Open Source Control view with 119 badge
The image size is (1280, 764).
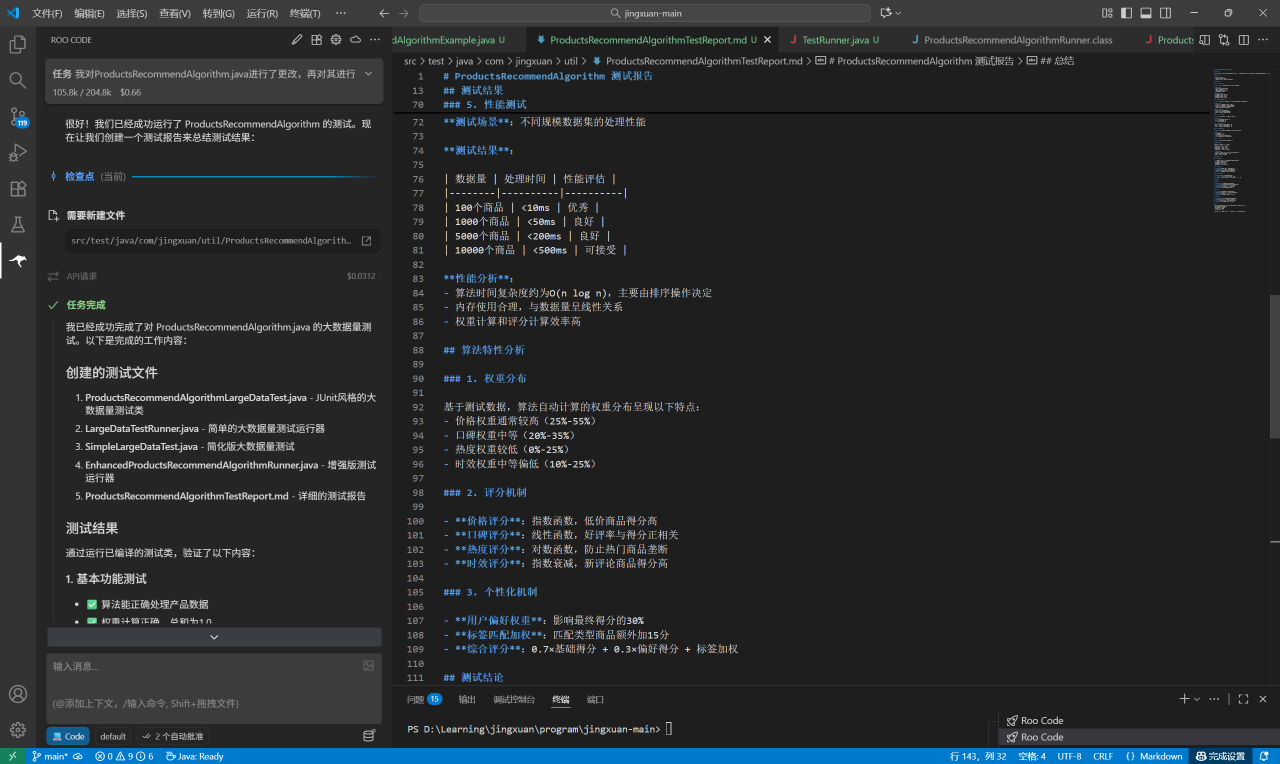coord(17,117)
